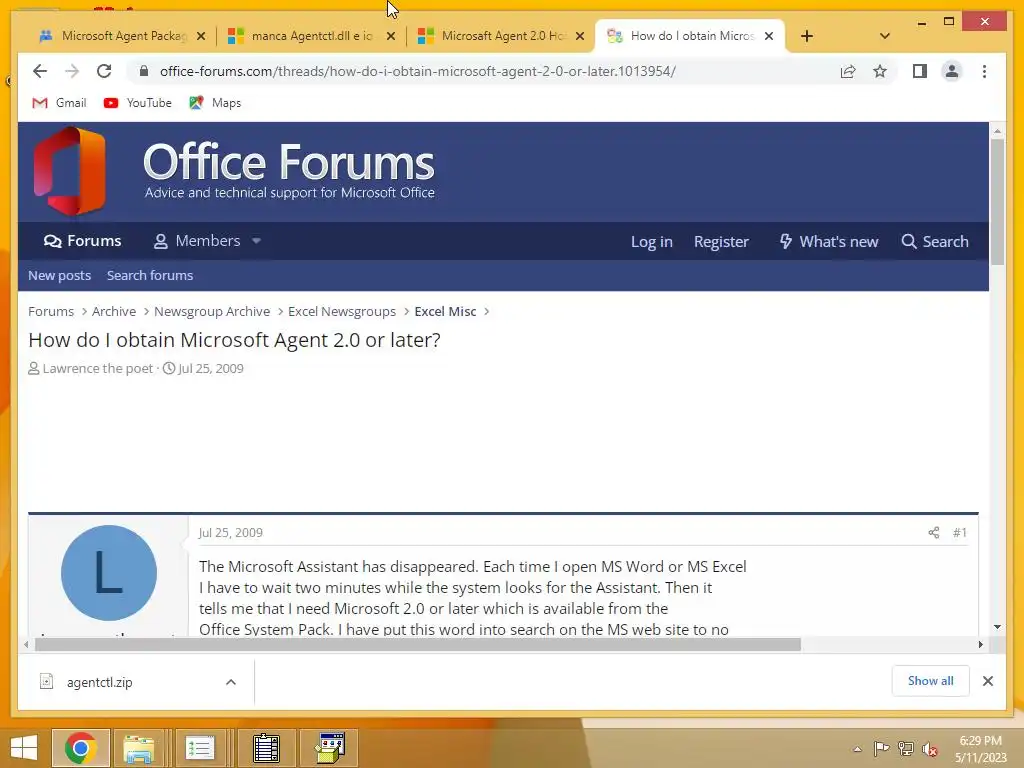The width and height of the screenshot is (1024, 768).
Task: Click the #1 post permalink
Action: 959,532
